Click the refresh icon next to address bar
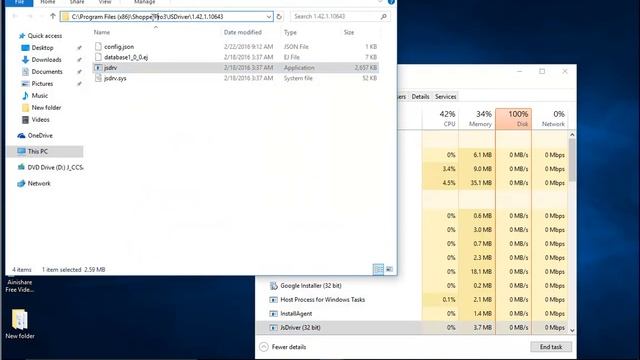The width and height of the screenshot is (640, 360). 279,17
